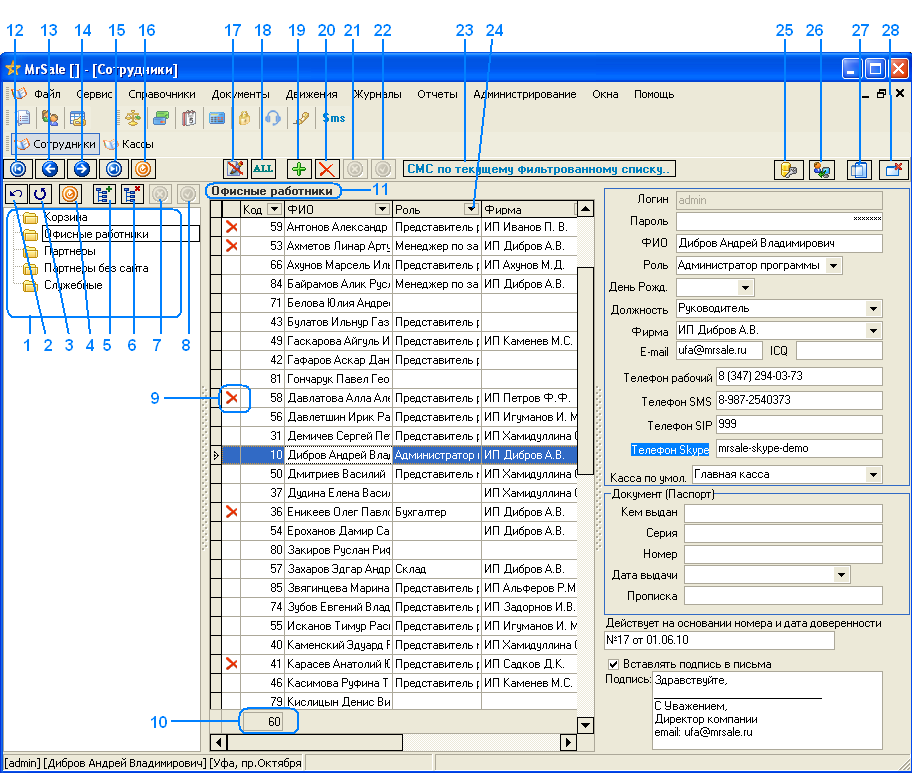Click the user with computer checkmark icon
Viewport: 912px width, 774px height.
pos(821,170)
